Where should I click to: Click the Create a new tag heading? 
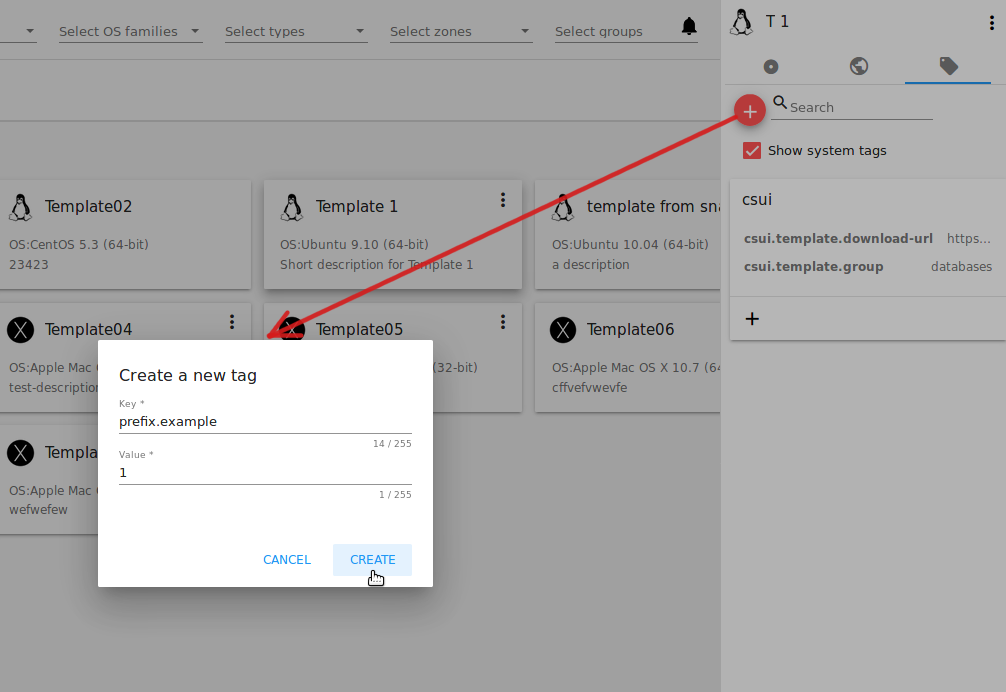[188, 376]
